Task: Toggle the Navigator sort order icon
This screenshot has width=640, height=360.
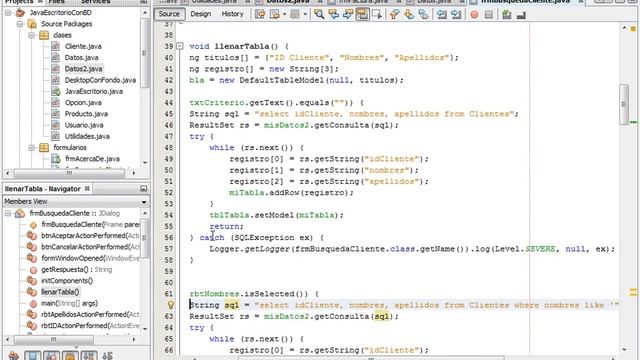Action: coord(107,356)
